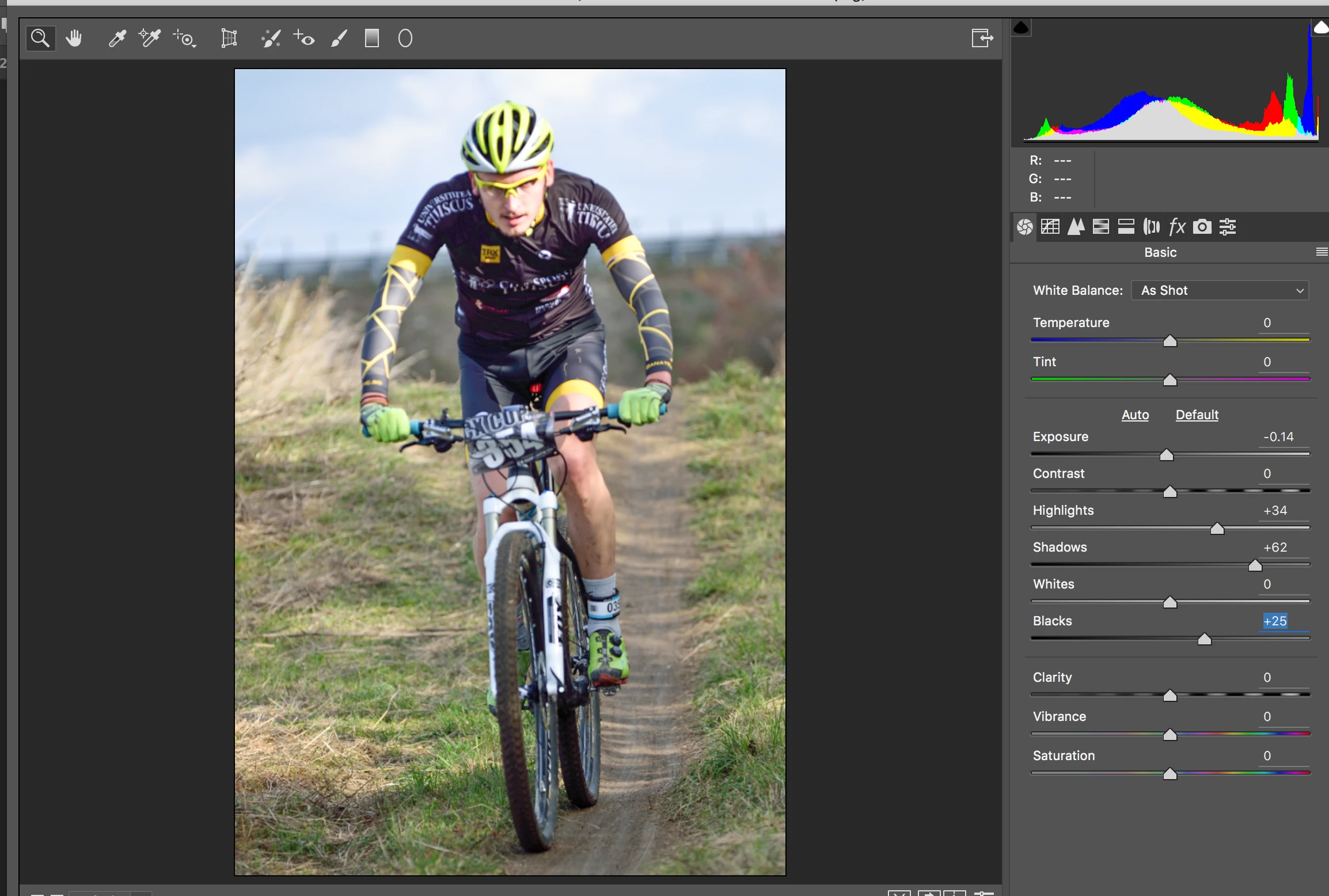Select the Color Sampler tool
This screenshot has height=896, width=1329.
[x=150, y=39]
